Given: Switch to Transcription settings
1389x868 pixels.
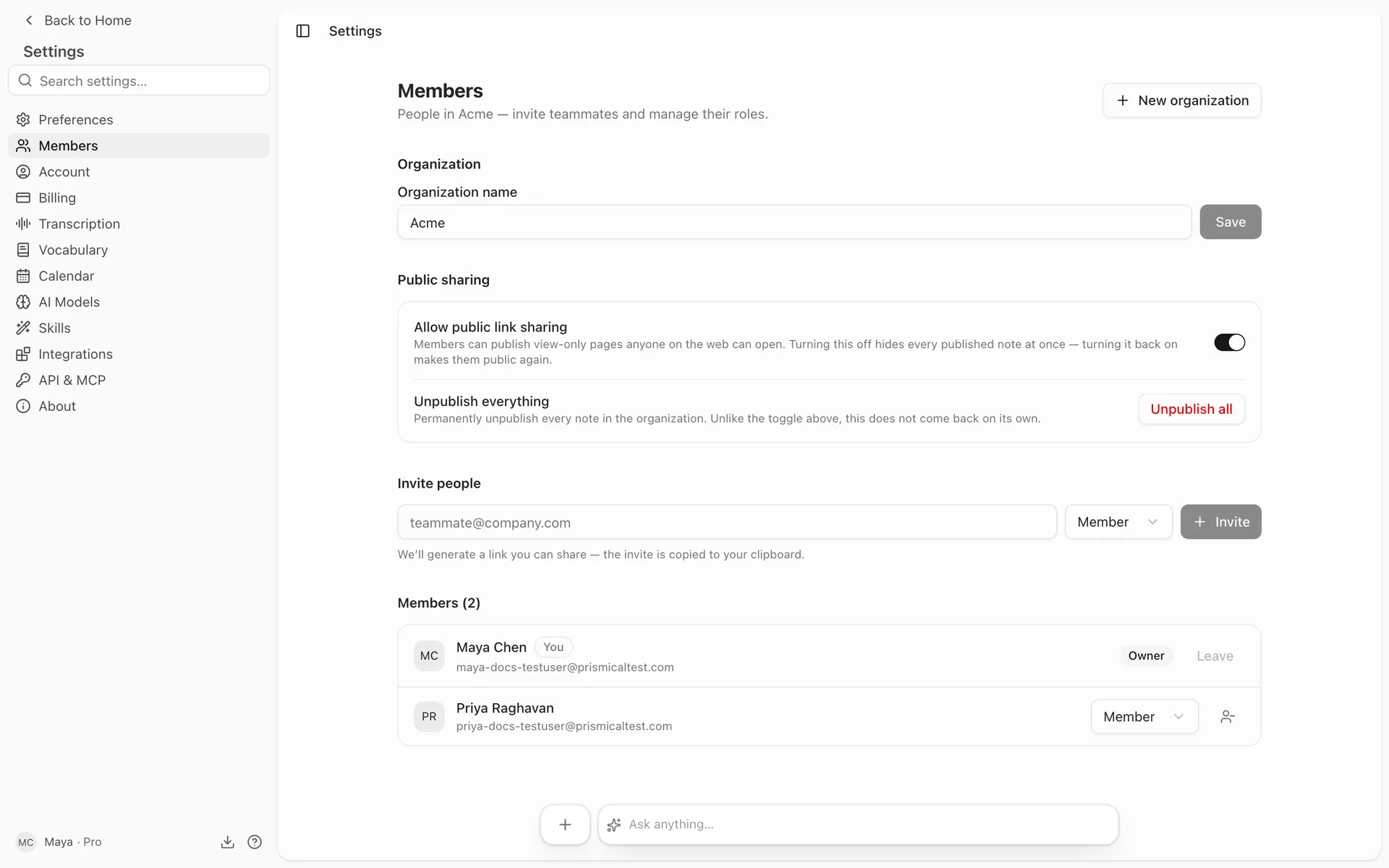Looking at the screenshot, I should click(139, 224).
